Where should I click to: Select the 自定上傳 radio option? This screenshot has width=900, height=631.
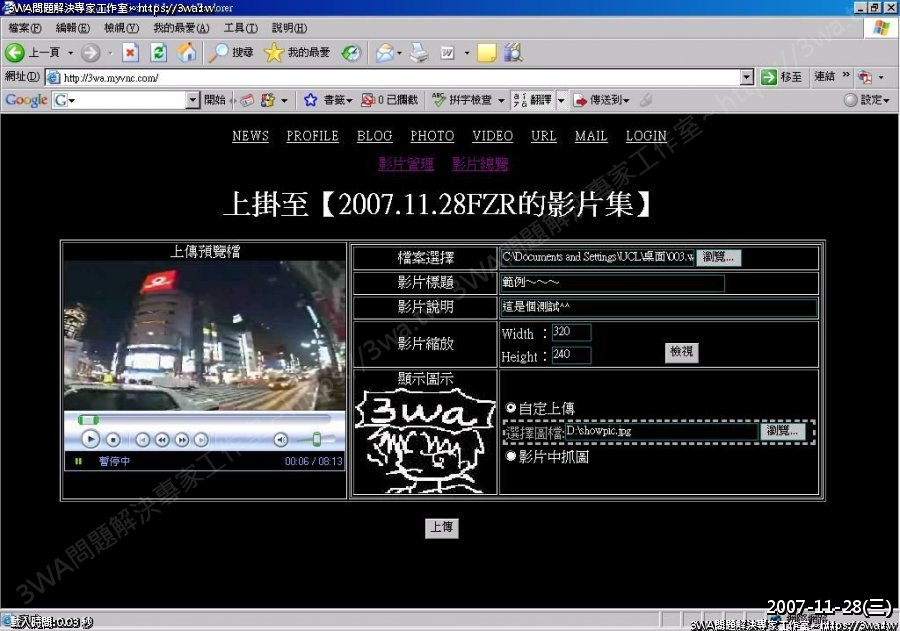(x=512, y=408)
